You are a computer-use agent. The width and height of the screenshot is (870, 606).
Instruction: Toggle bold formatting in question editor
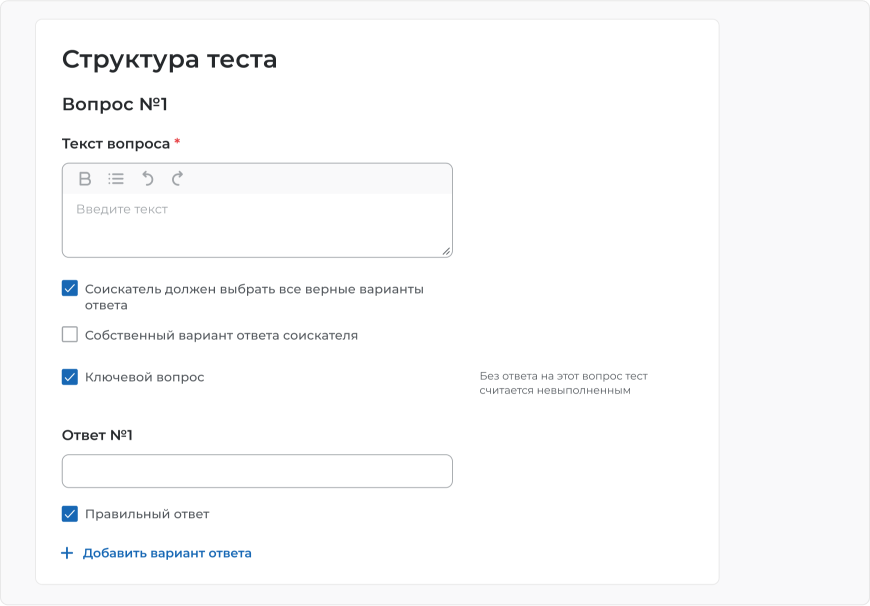pos(85,179)
